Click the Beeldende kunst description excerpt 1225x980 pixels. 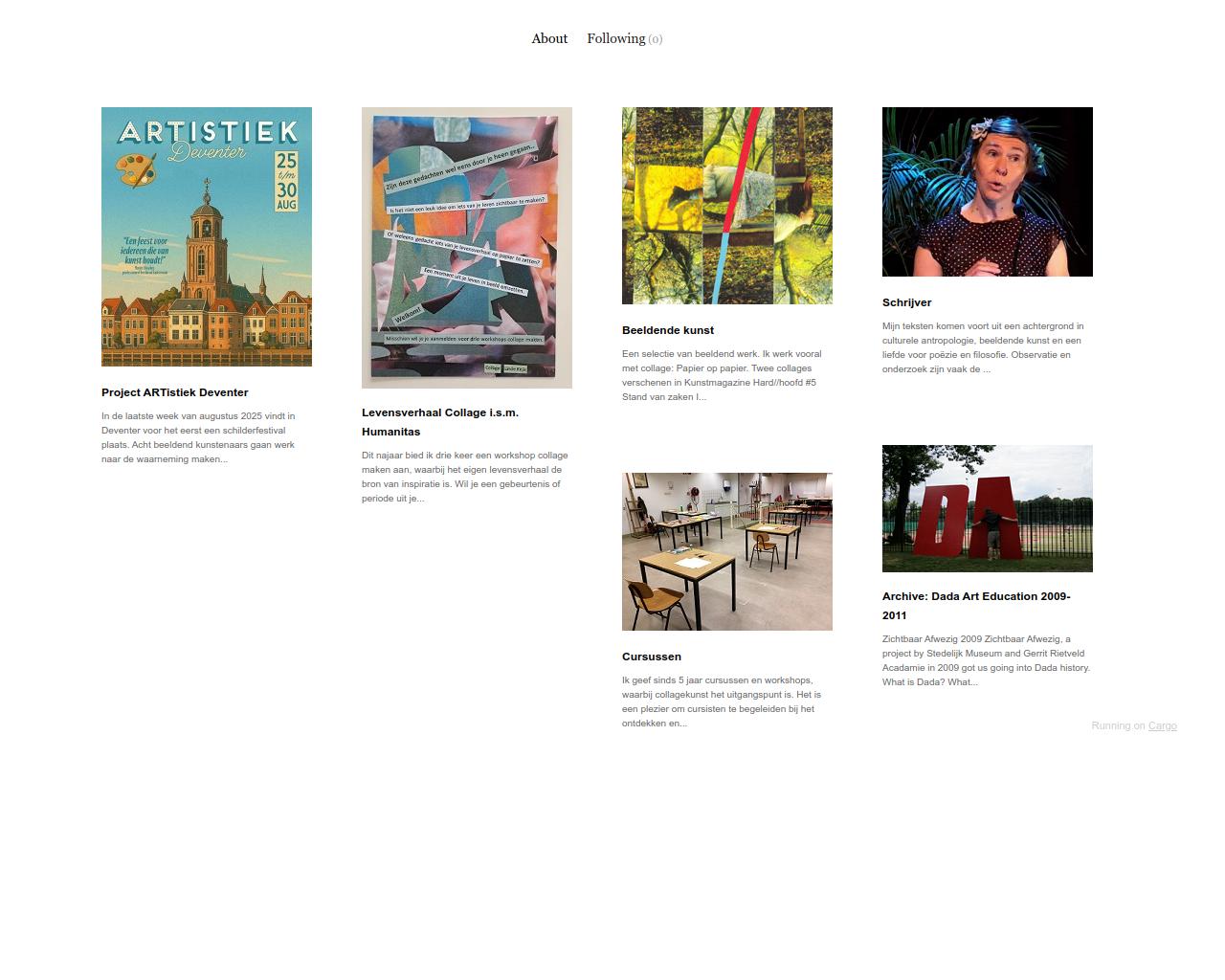(x=722, y=375)
